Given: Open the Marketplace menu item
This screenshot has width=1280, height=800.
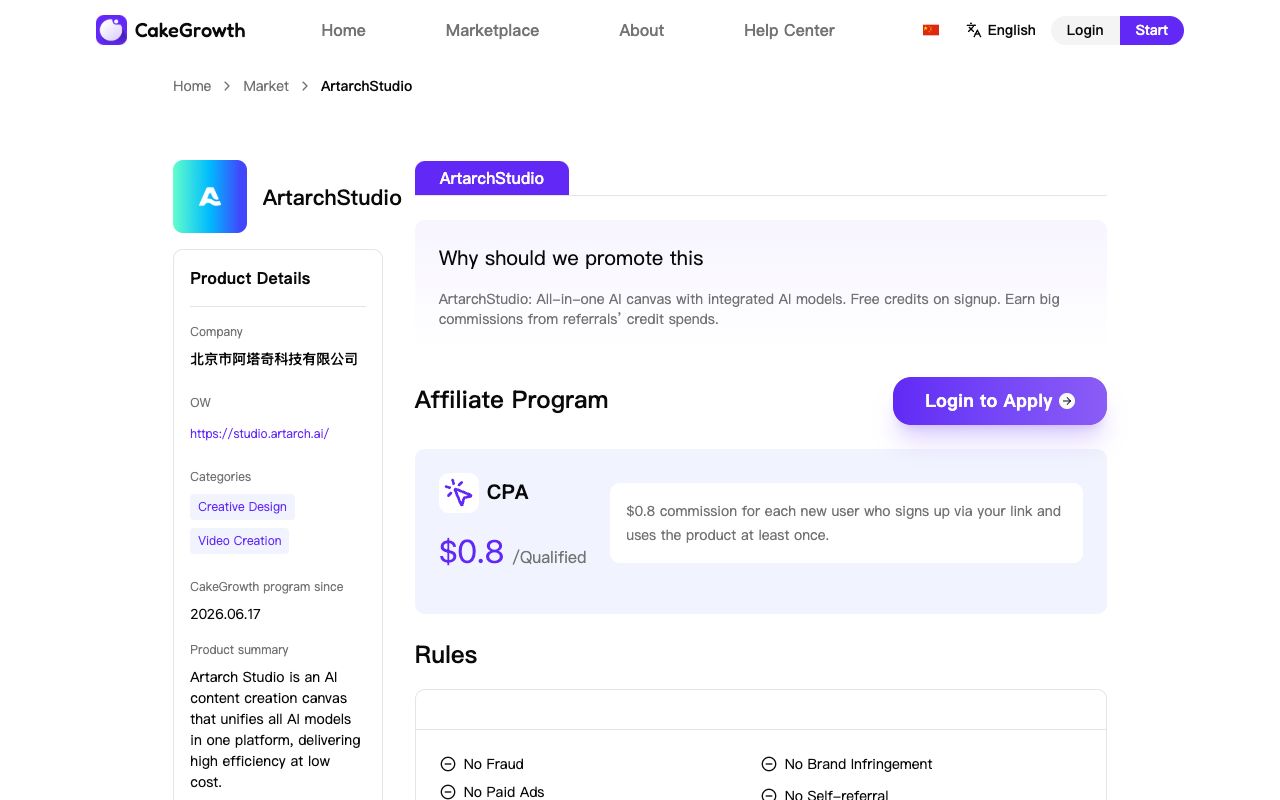Looking at the screenshot, I should 492,30.
